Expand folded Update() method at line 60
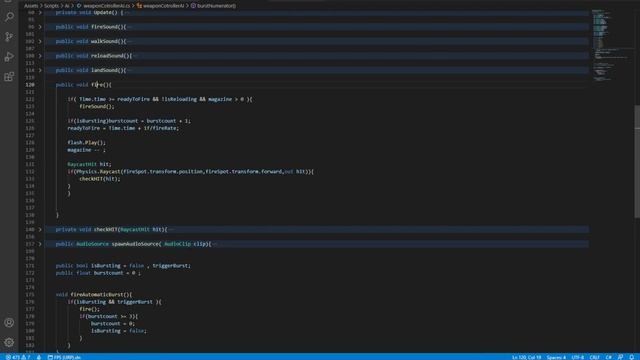This screenshot has height=360, width=640. coord(40,13)
